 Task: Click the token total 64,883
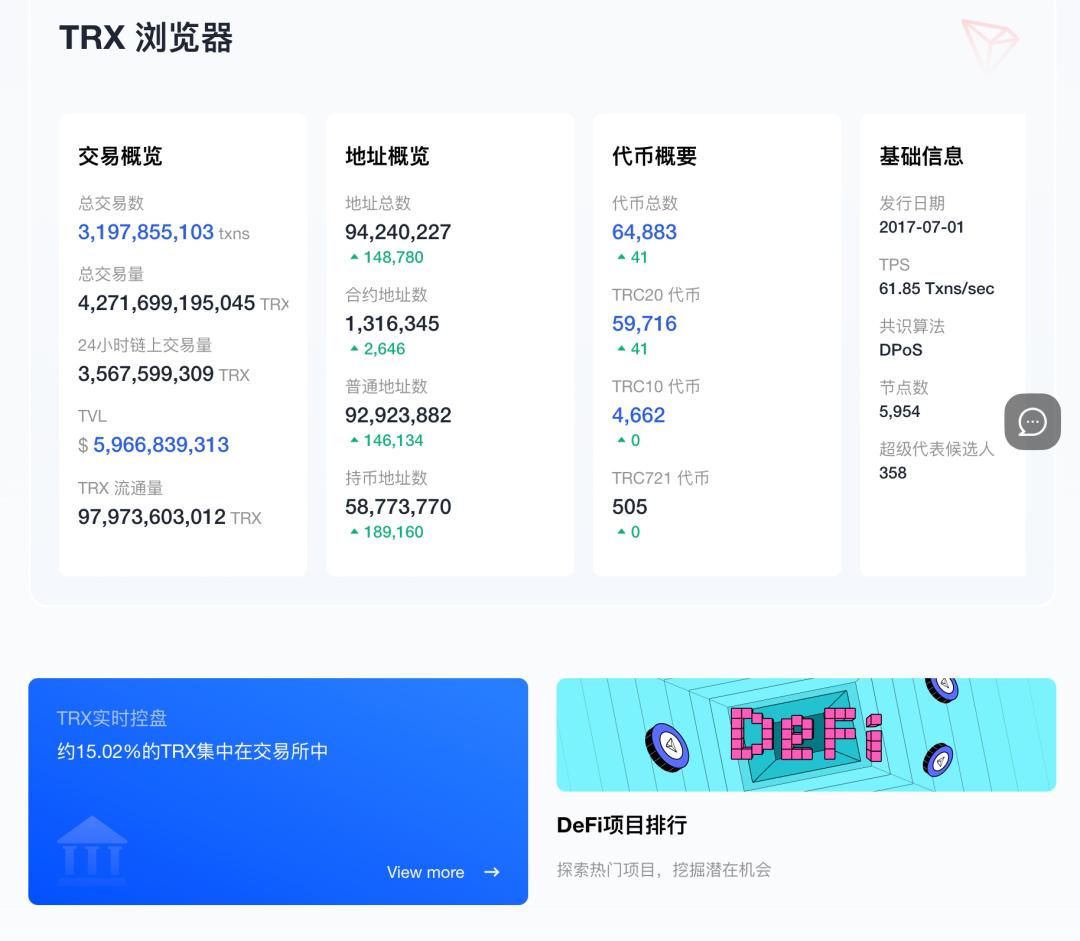644,232
